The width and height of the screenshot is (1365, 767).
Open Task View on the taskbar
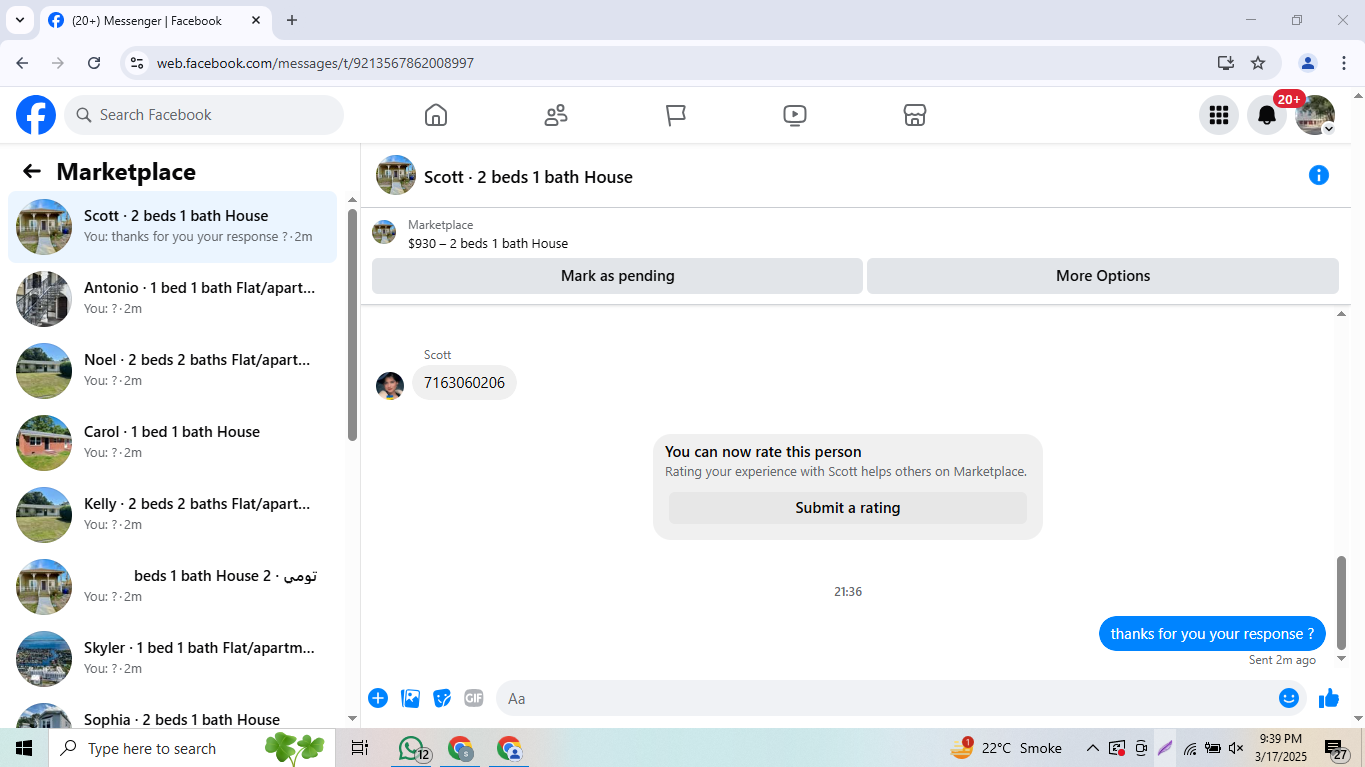click(x=360, y=748)
